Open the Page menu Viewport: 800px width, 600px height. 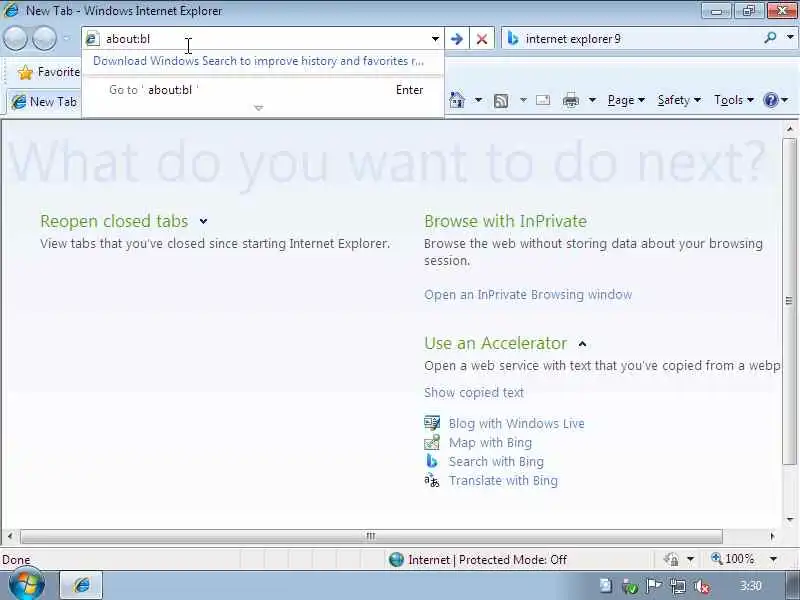point(626,100)
